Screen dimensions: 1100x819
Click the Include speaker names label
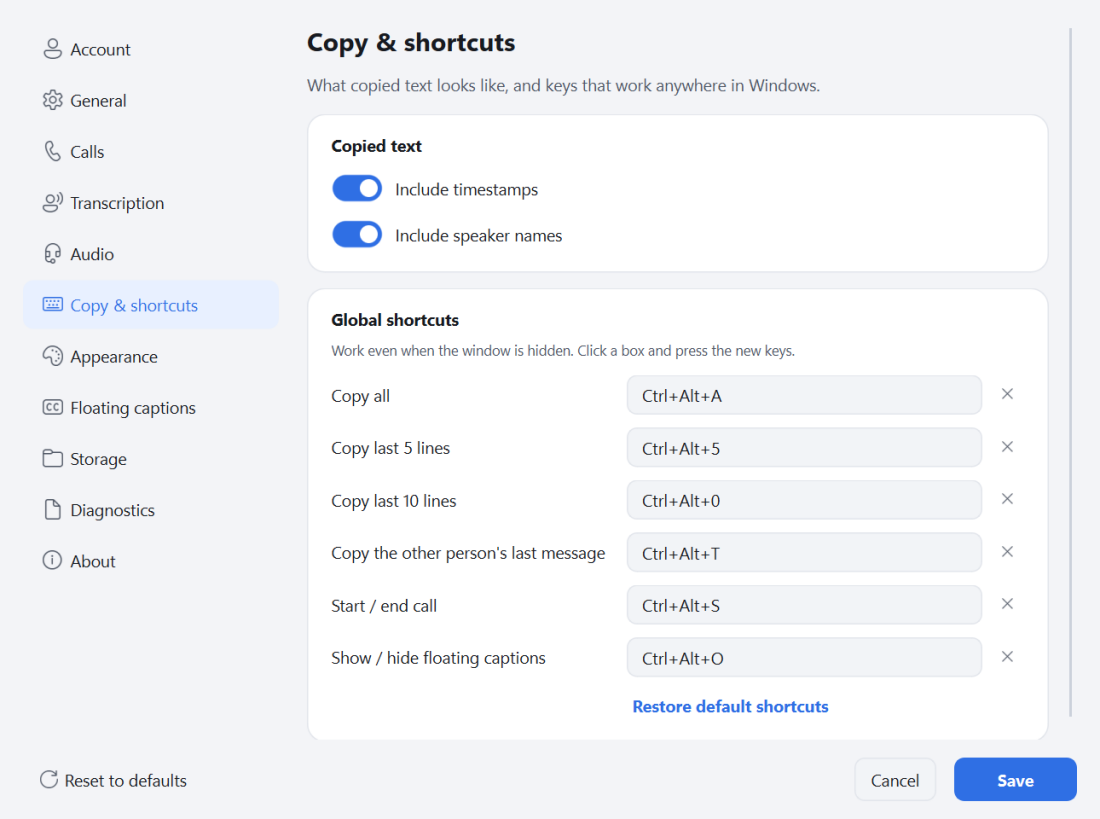478,236
